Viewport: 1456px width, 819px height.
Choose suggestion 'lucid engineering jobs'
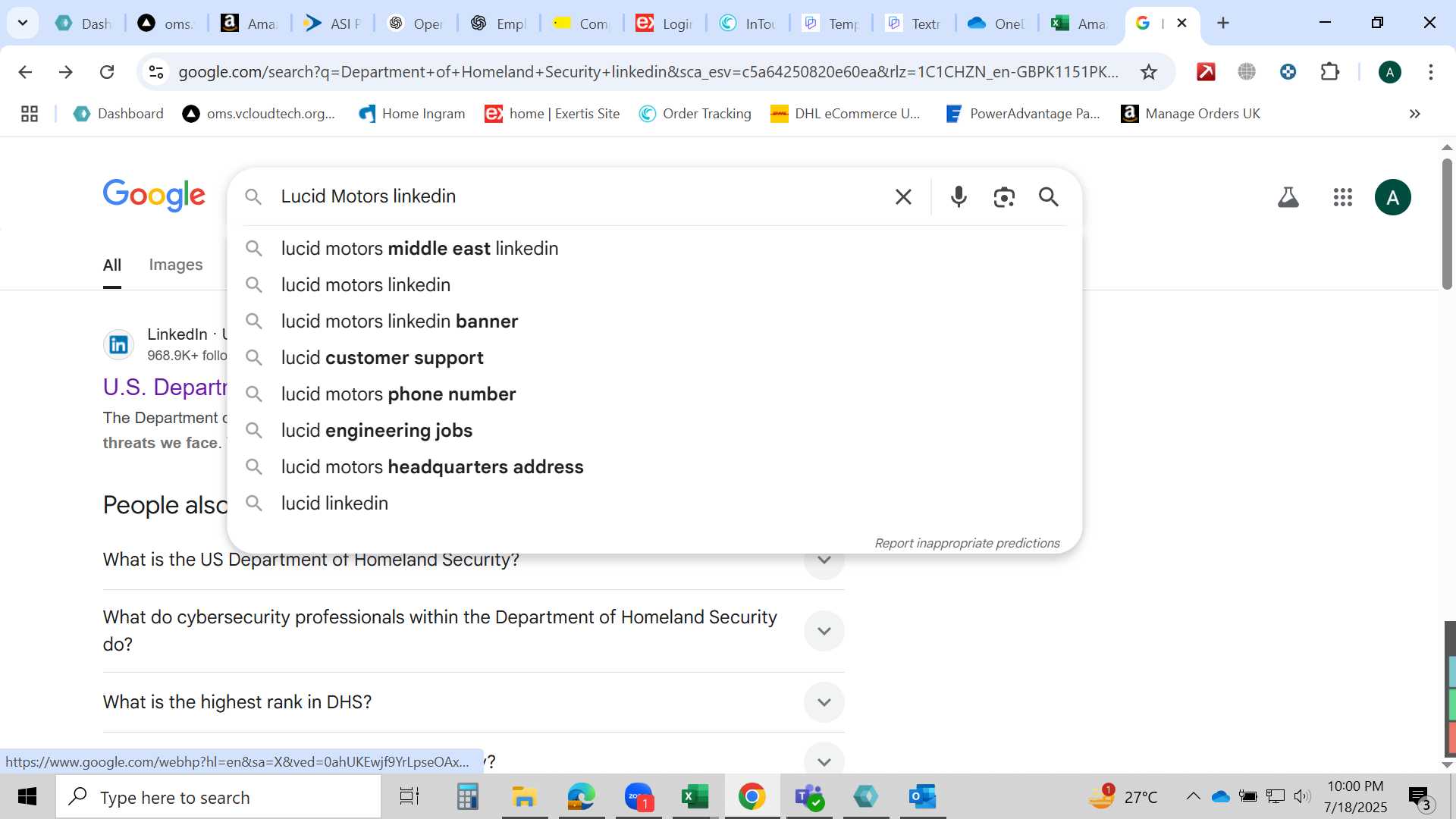coord(654,431)
